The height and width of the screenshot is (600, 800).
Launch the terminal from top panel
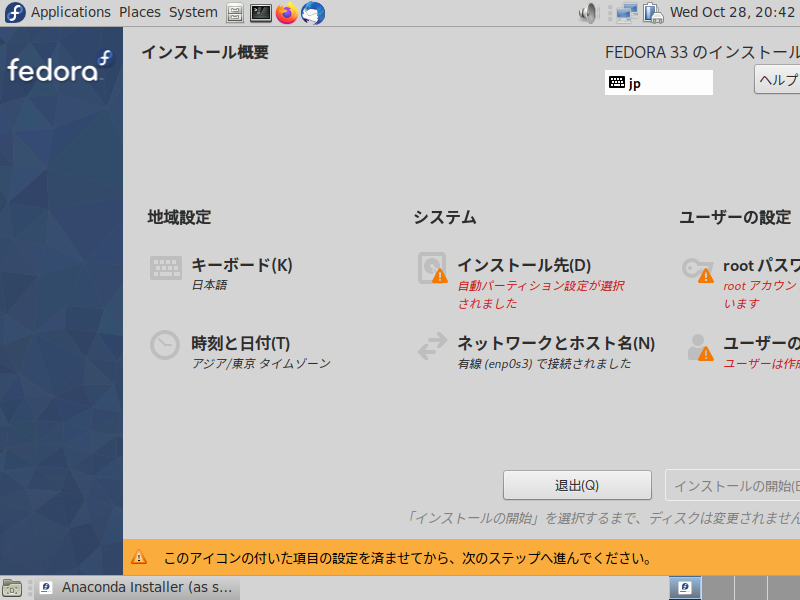[261, 13]
